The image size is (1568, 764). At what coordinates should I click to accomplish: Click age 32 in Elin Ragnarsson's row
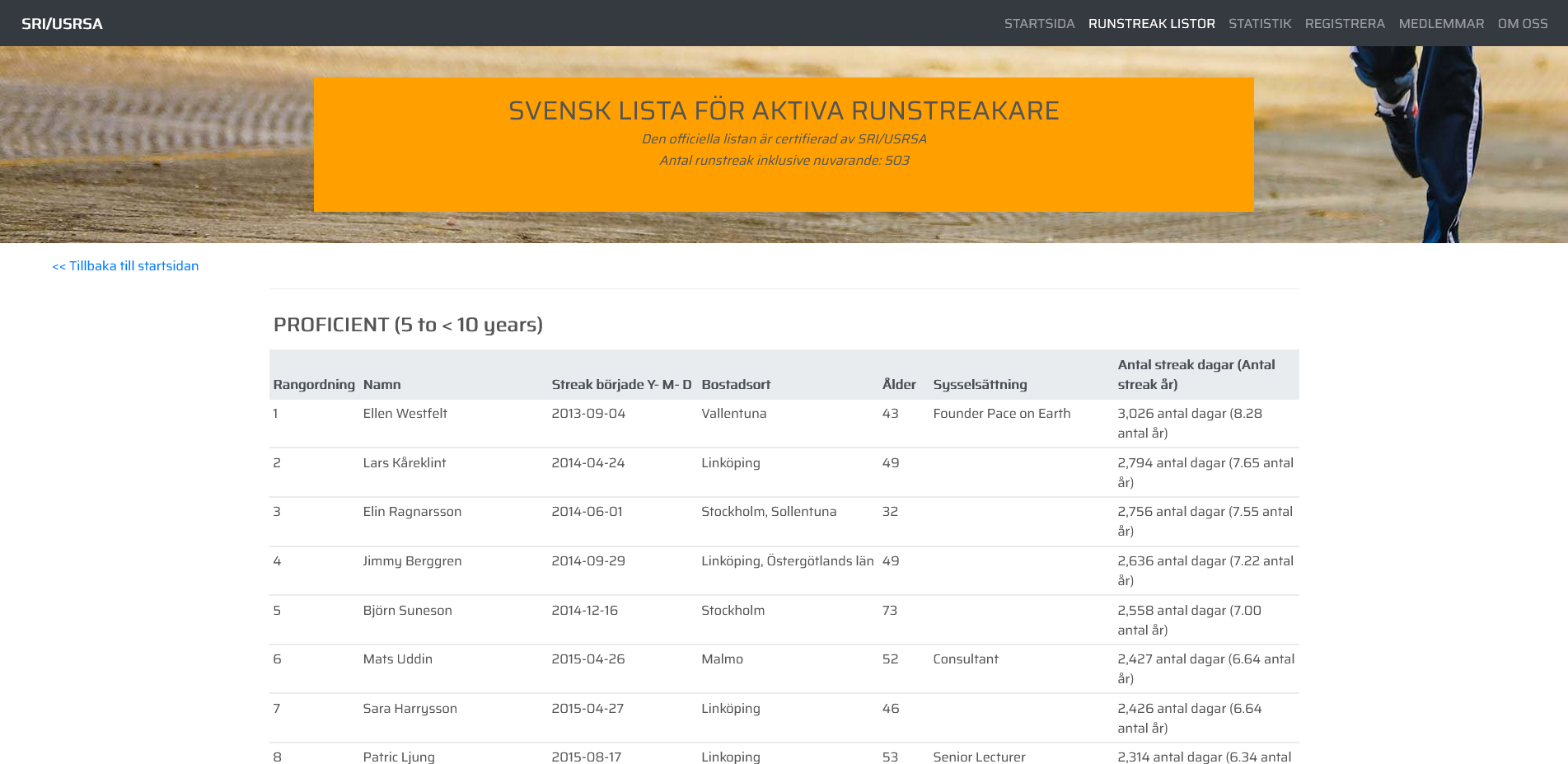click(890, 511)
